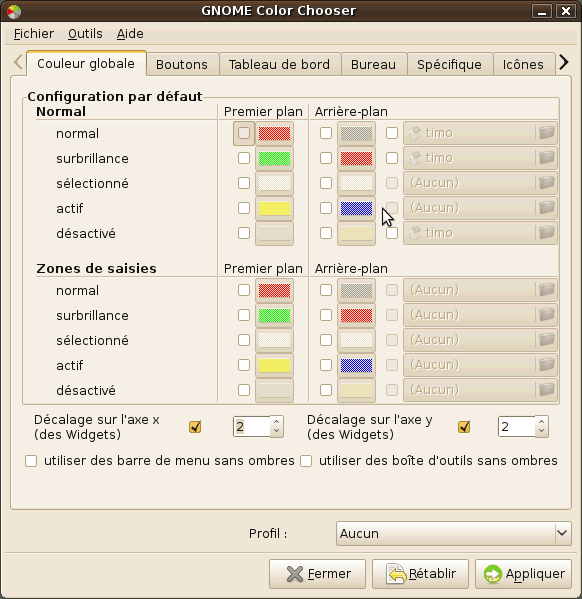Enable Normal surbrillance Premier plan checkbox
This screenshot has height=599, width=582.
[244, 158]
